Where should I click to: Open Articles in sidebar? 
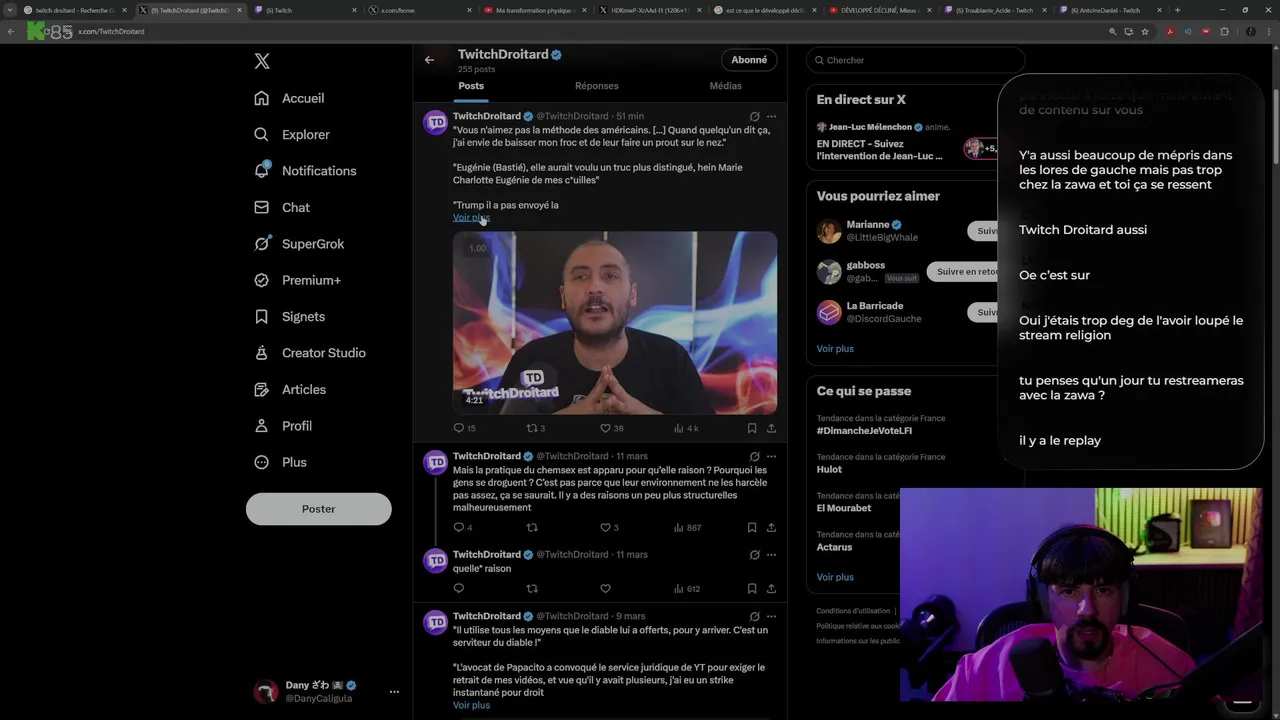(x=290, y=389)
